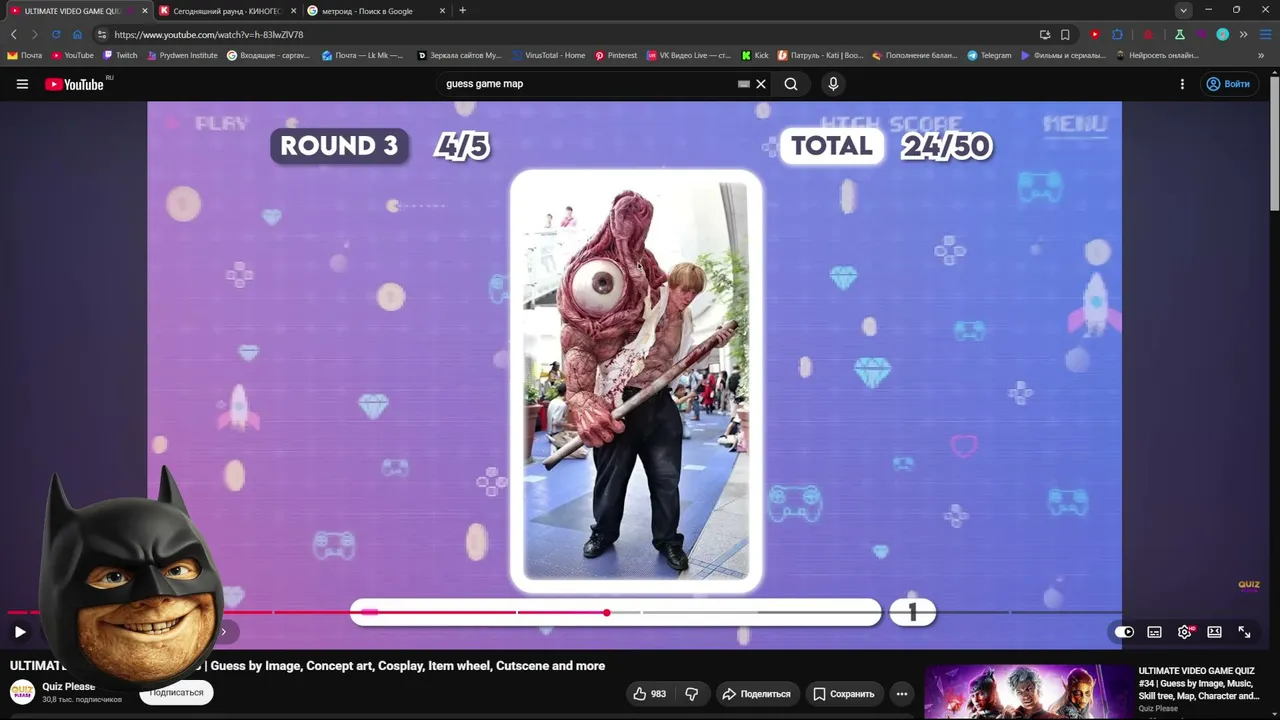Open the YouTube guide hamburger menu

tap(22, 84)
